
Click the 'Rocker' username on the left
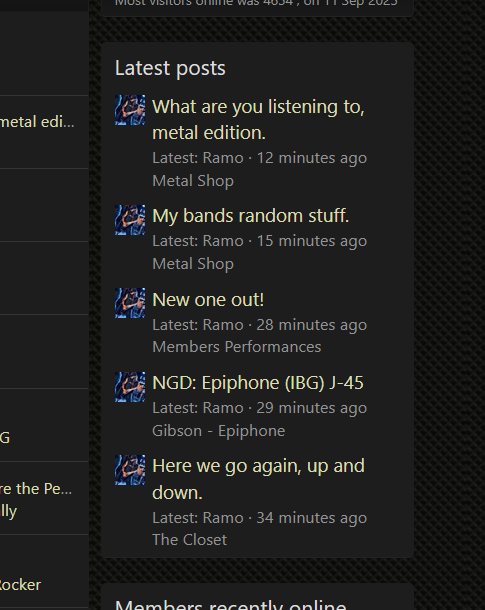point(20,585)
